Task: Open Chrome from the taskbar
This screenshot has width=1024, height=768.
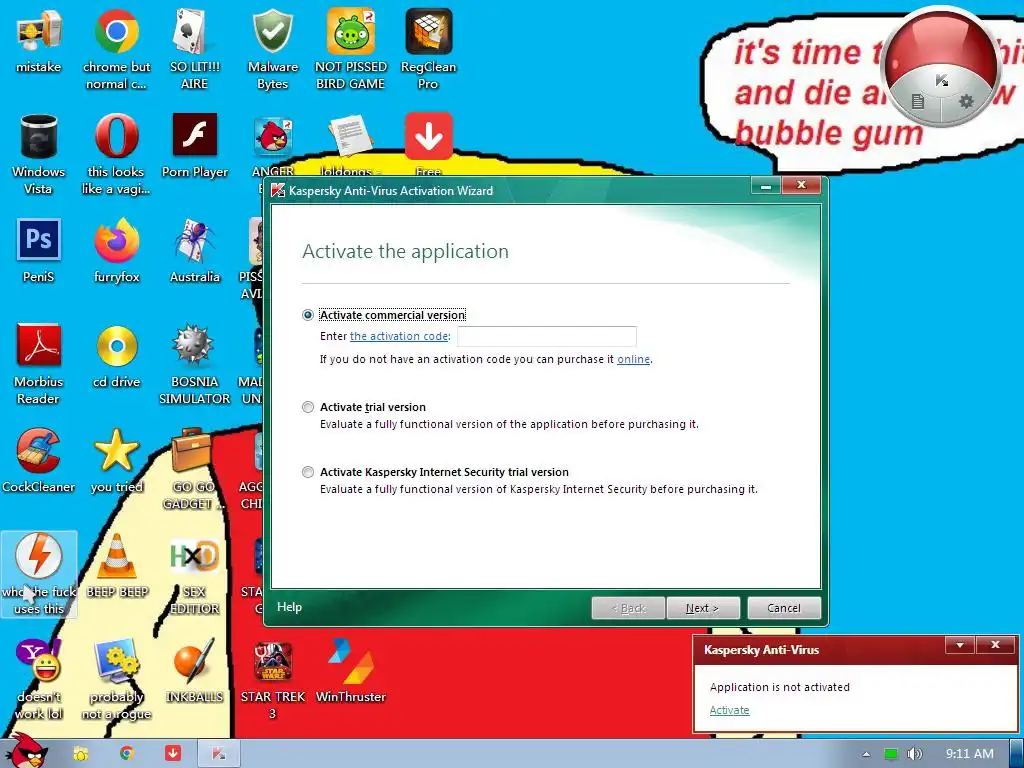Action: [127, 753]
